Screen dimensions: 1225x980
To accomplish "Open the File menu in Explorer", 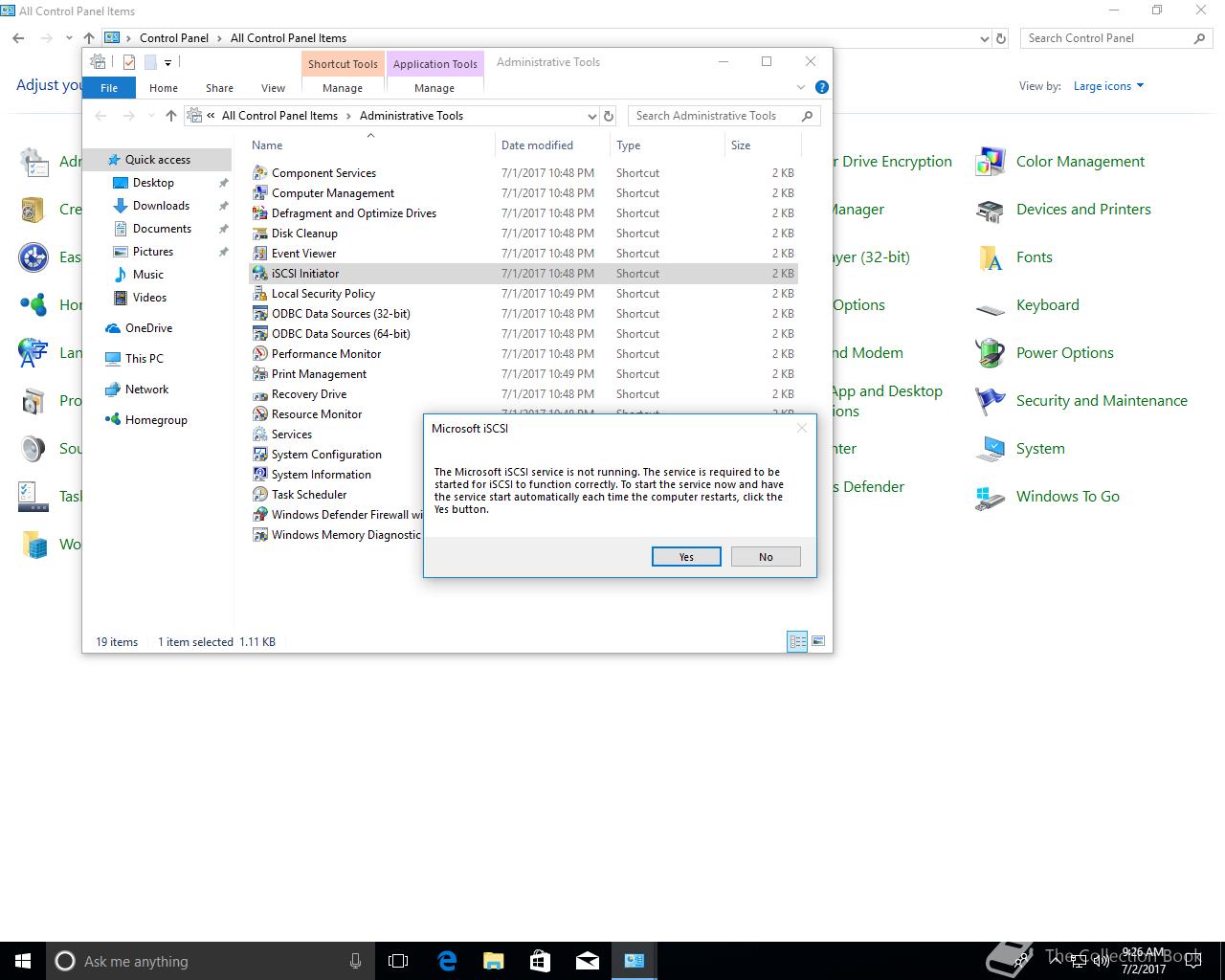I will click(x=109, y=88).
